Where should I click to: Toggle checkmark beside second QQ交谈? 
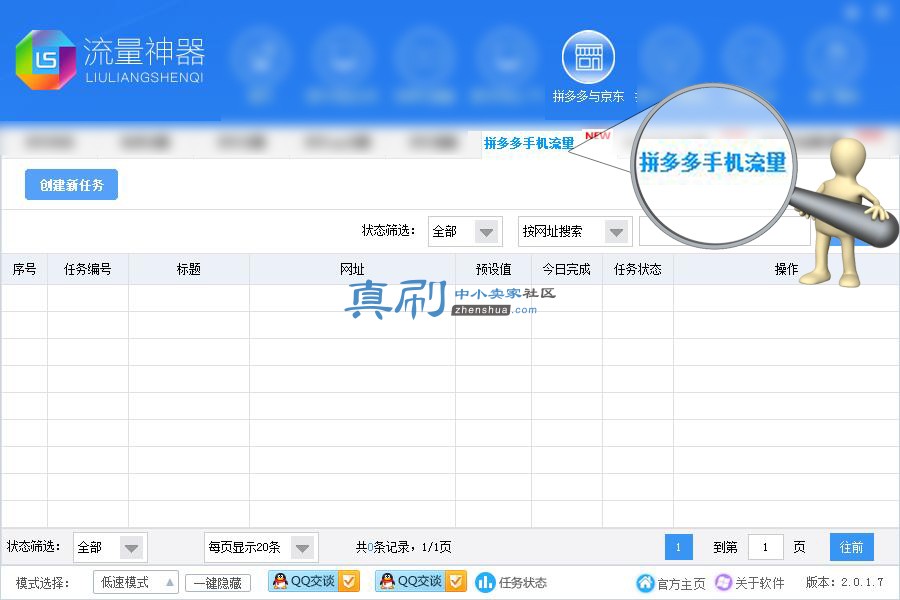tap(456, 581)
